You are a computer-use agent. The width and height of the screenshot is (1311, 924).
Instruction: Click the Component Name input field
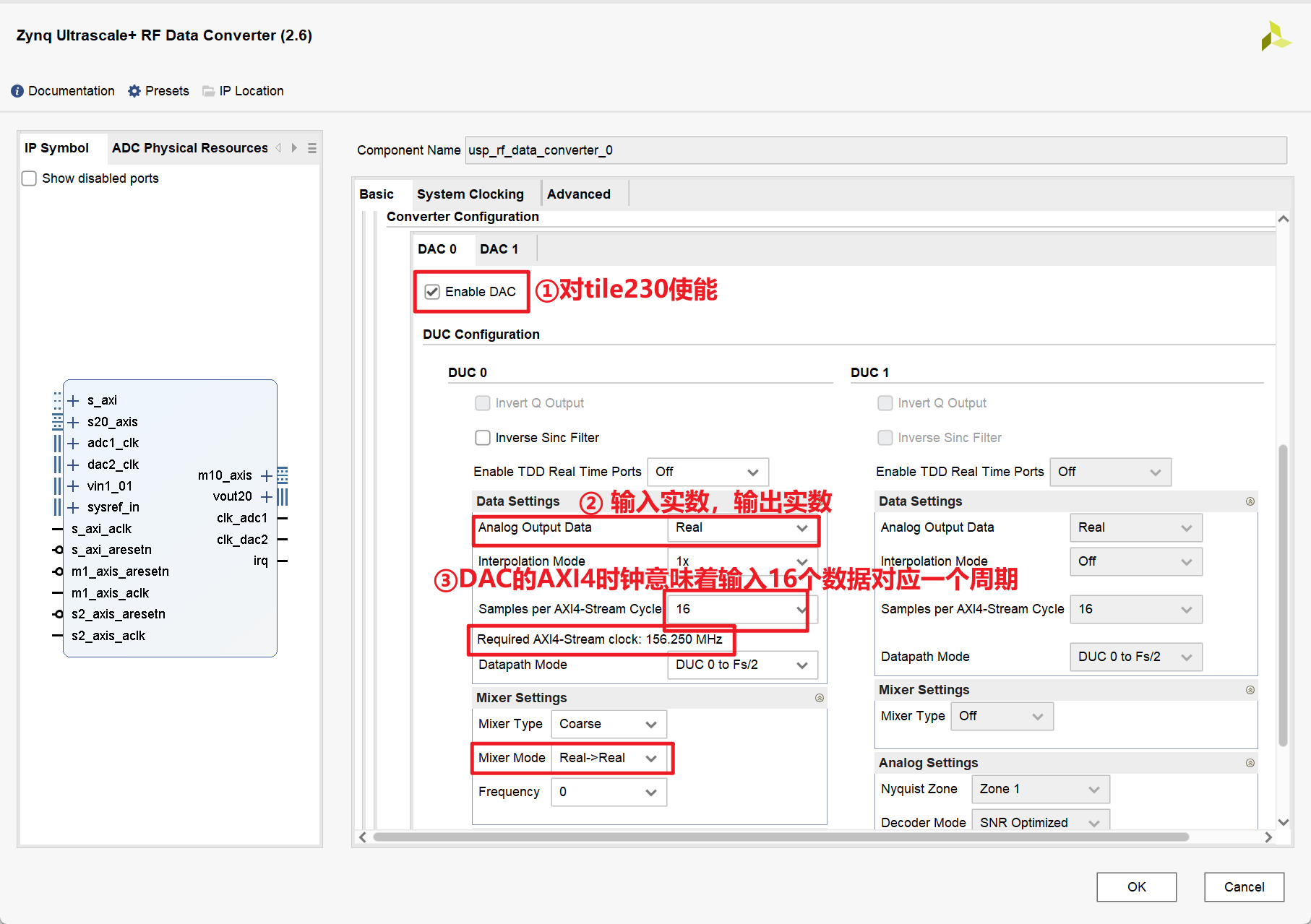tap(876, 150)
